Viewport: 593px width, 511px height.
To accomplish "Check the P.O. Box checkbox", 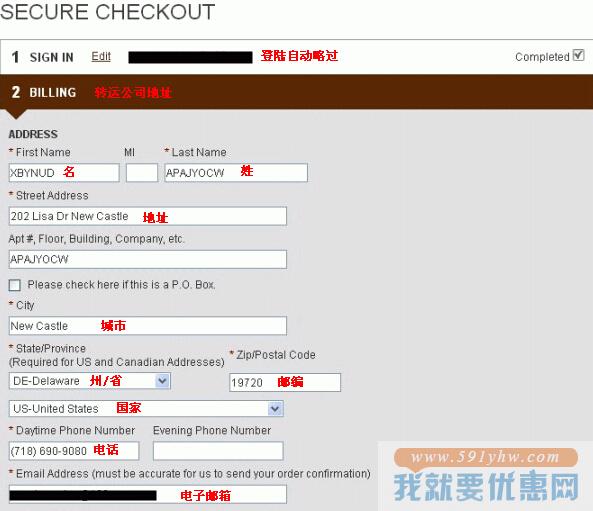I will click(x=15, y=285).
